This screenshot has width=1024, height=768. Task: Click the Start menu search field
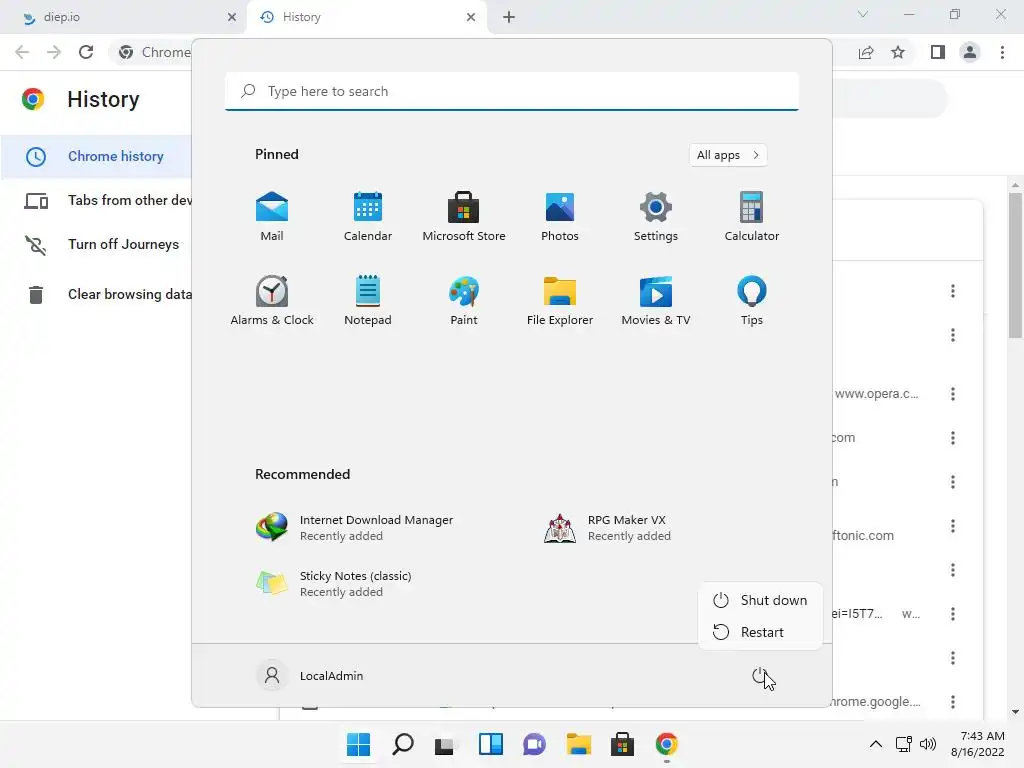[x=511, y=91]
